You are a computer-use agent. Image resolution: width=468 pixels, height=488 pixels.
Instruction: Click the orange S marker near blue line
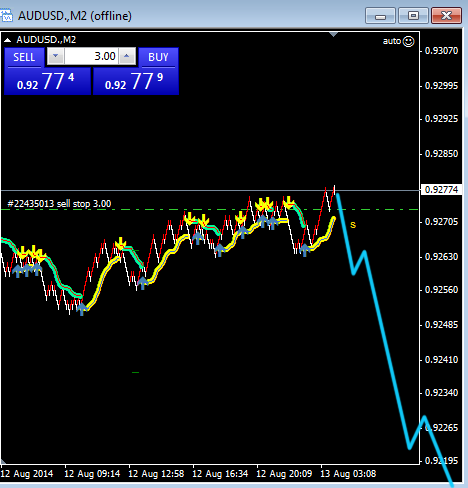click(x=353, y=225)
